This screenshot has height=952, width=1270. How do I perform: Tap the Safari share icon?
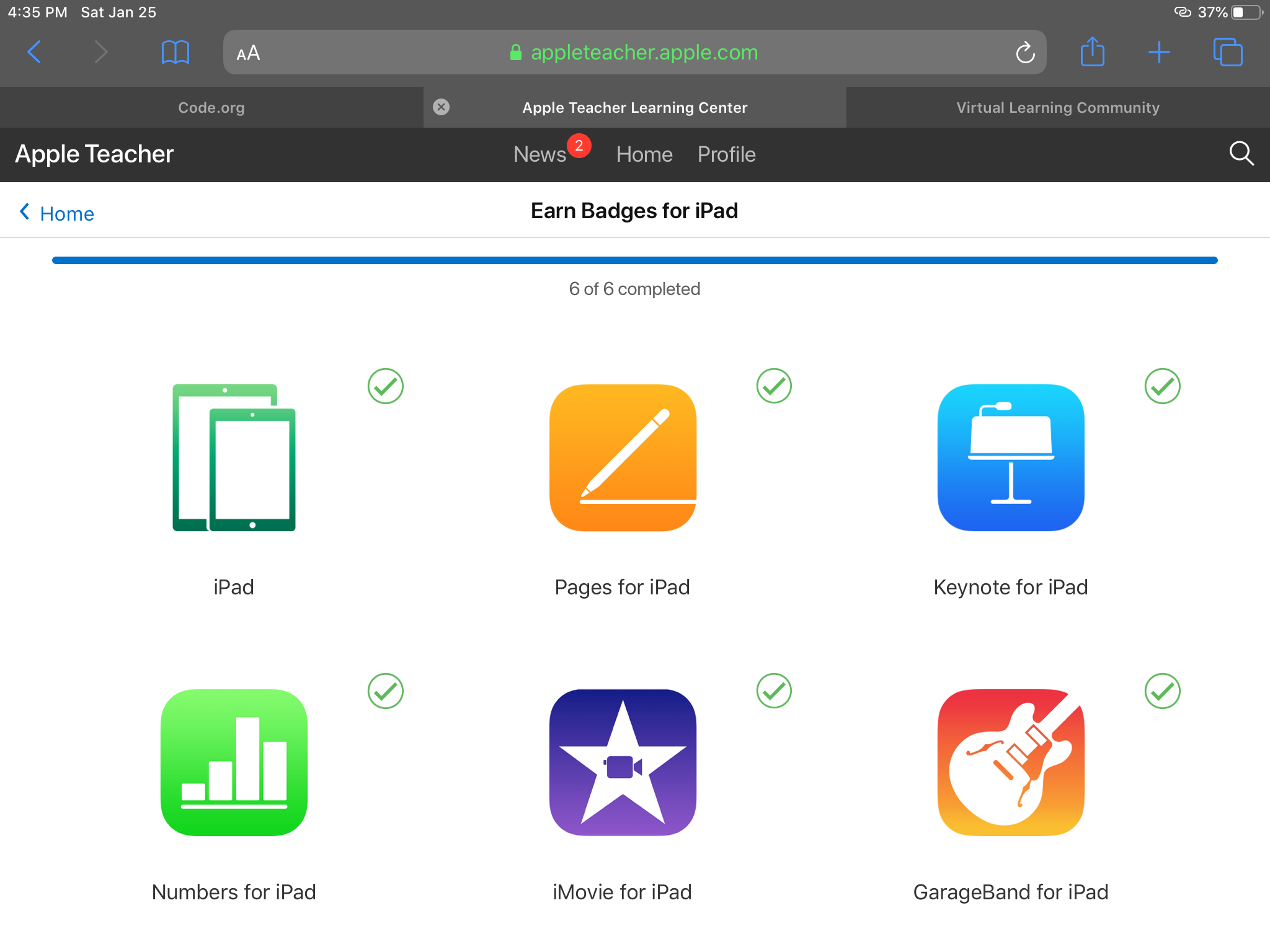(x=1092, y=52)
